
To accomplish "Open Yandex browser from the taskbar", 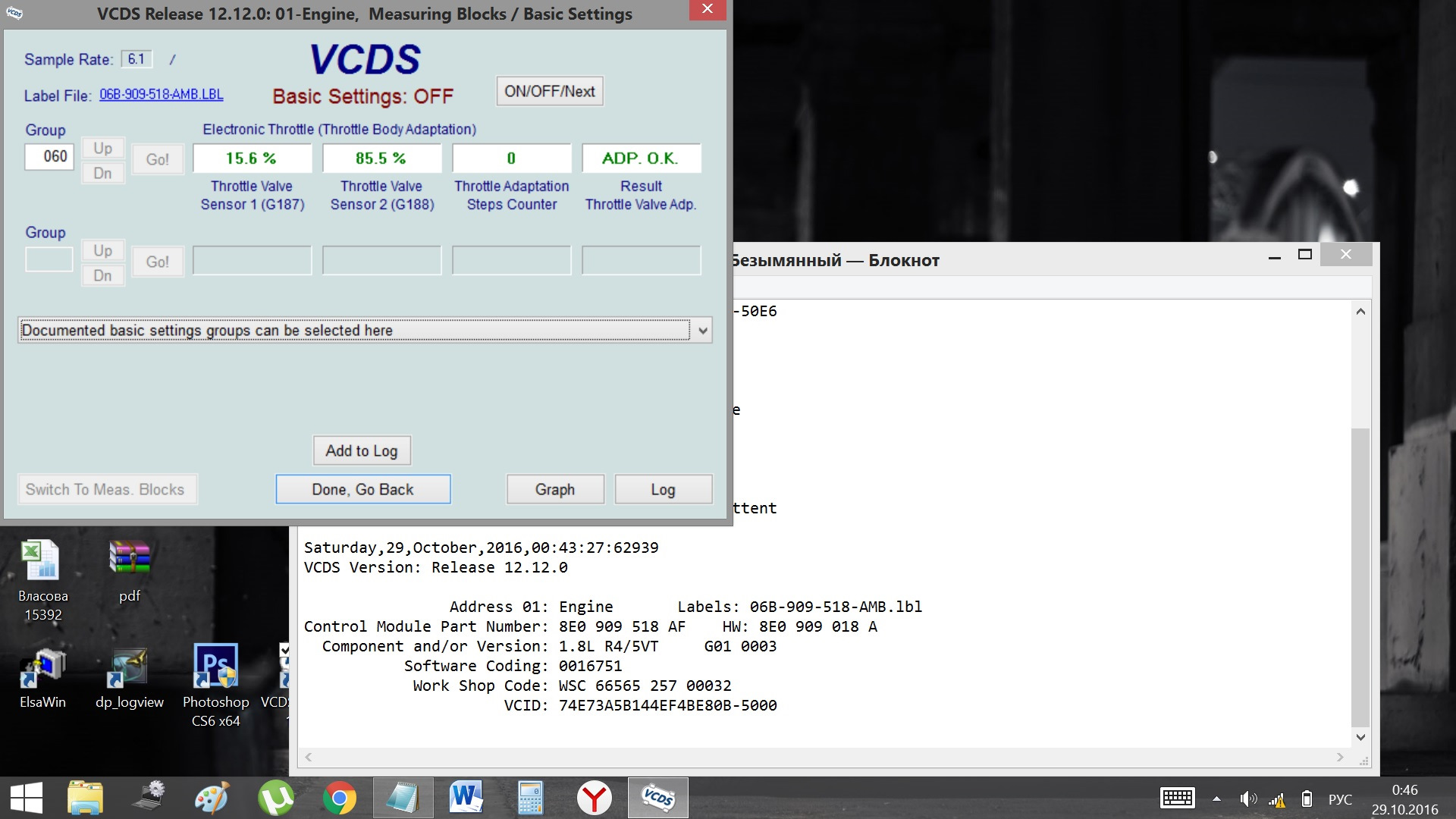I will click(x=594, y=798).
